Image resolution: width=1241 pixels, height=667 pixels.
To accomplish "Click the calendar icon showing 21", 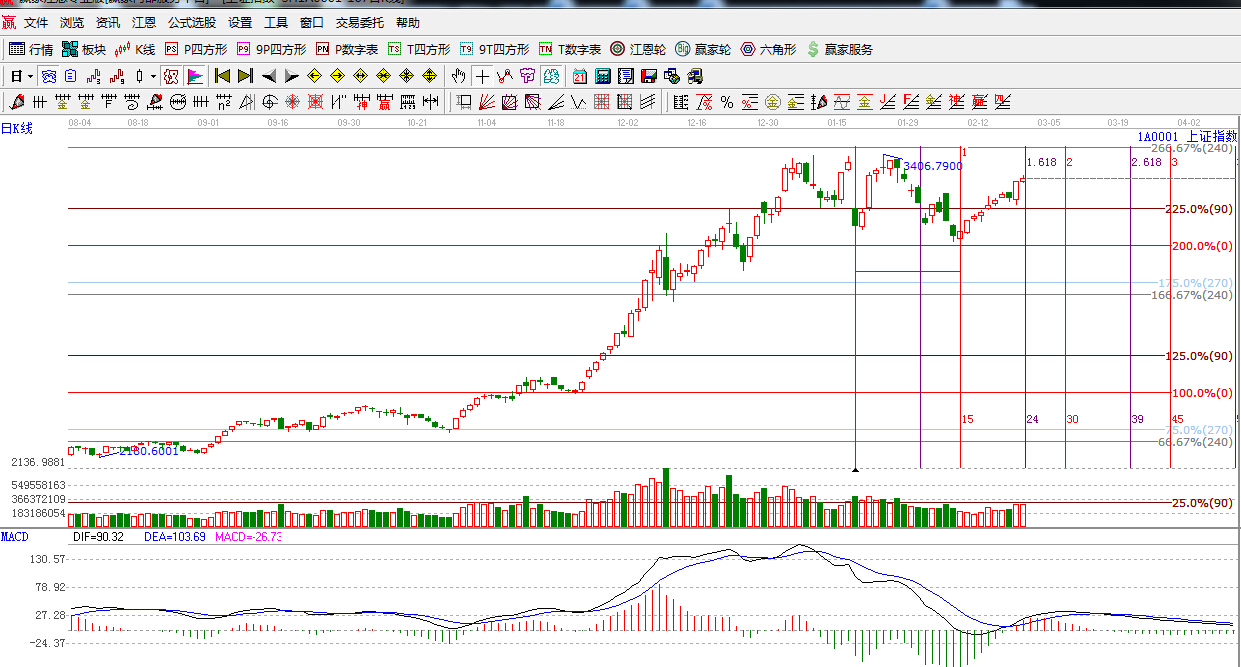I will pyautogui.click(x=580, y=76).
